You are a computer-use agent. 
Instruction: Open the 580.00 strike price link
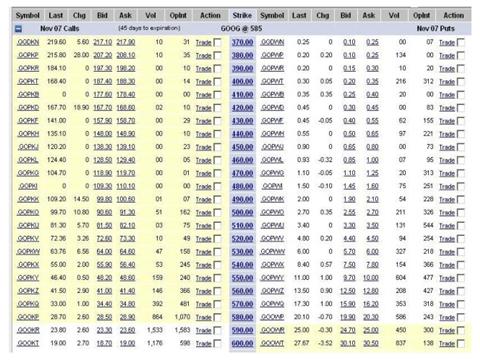pyautogui.click(x=242, y=317)
